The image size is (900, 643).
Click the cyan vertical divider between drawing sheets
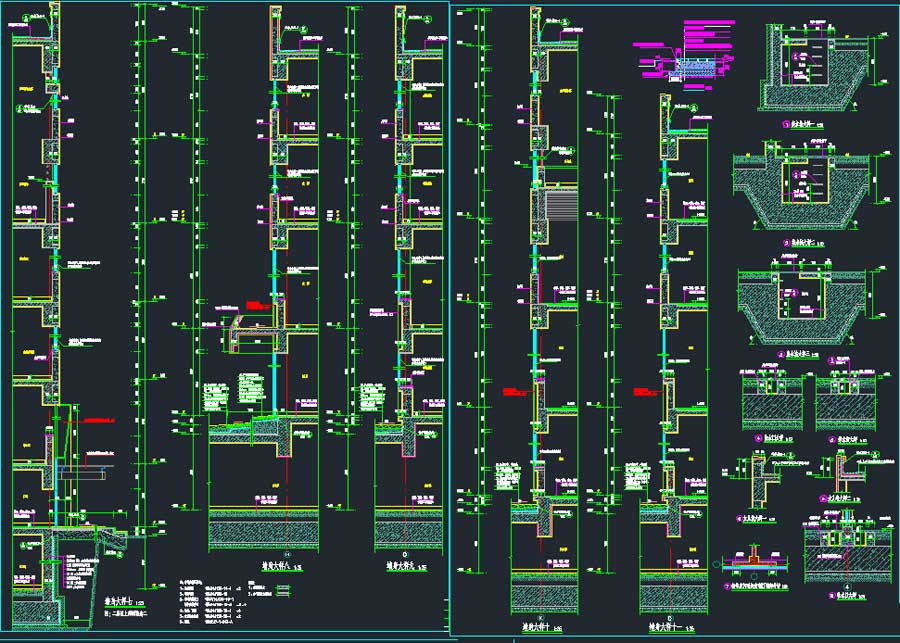(450, 320)
